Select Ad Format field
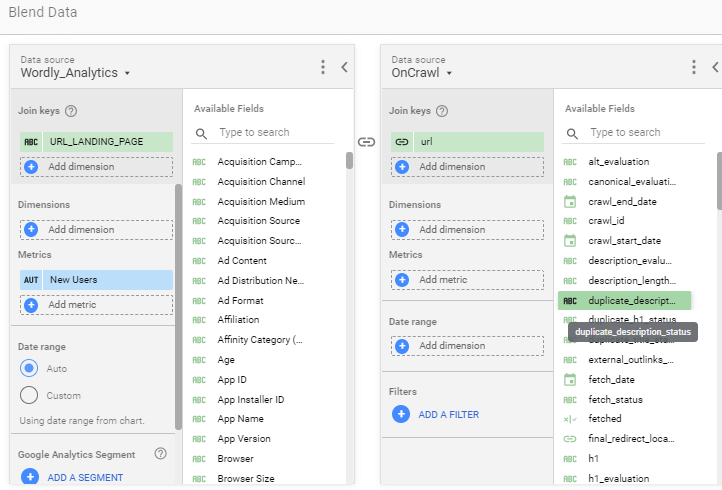Viewport: 722px width, 490px height. [x=240, y=301]
